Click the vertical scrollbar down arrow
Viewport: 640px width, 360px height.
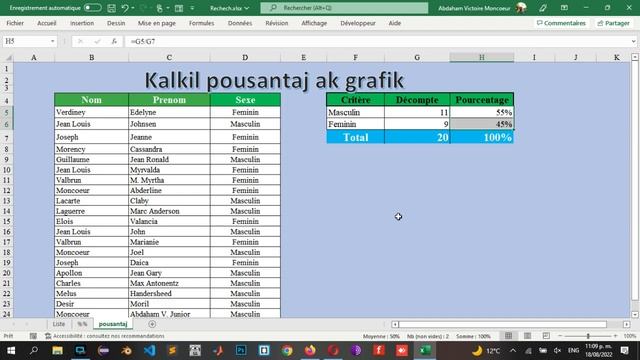tap(635, 315)
